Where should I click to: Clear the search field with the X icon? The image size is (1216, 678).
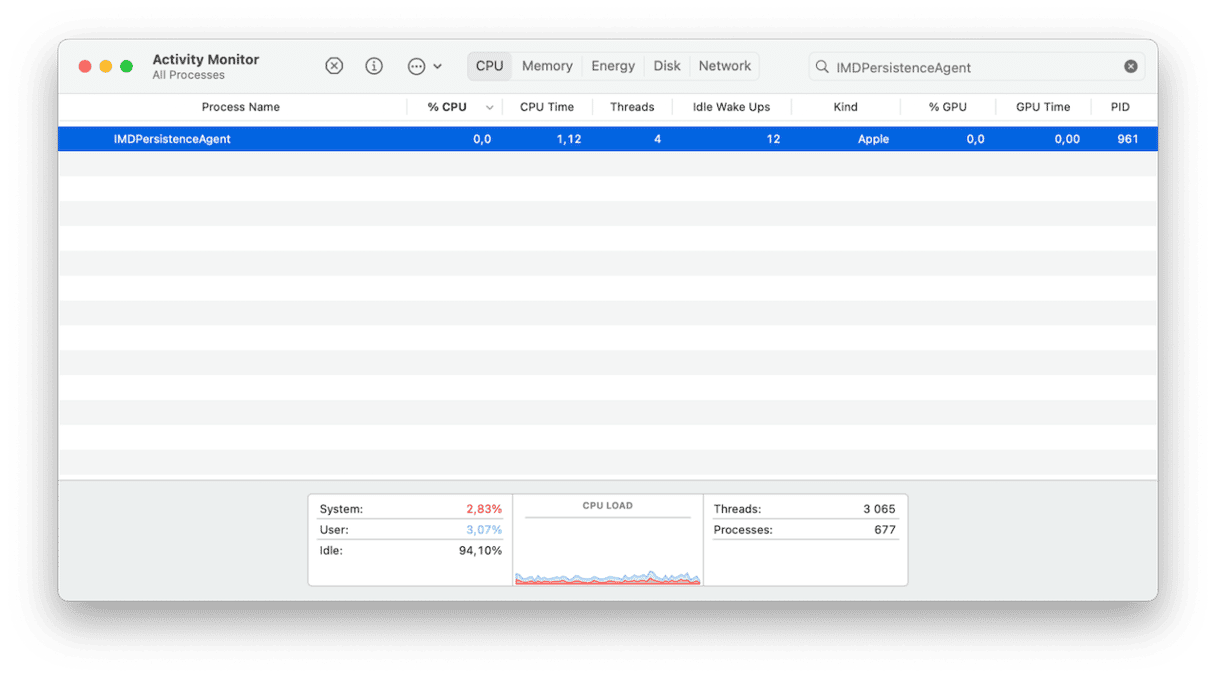[1130, 67]
